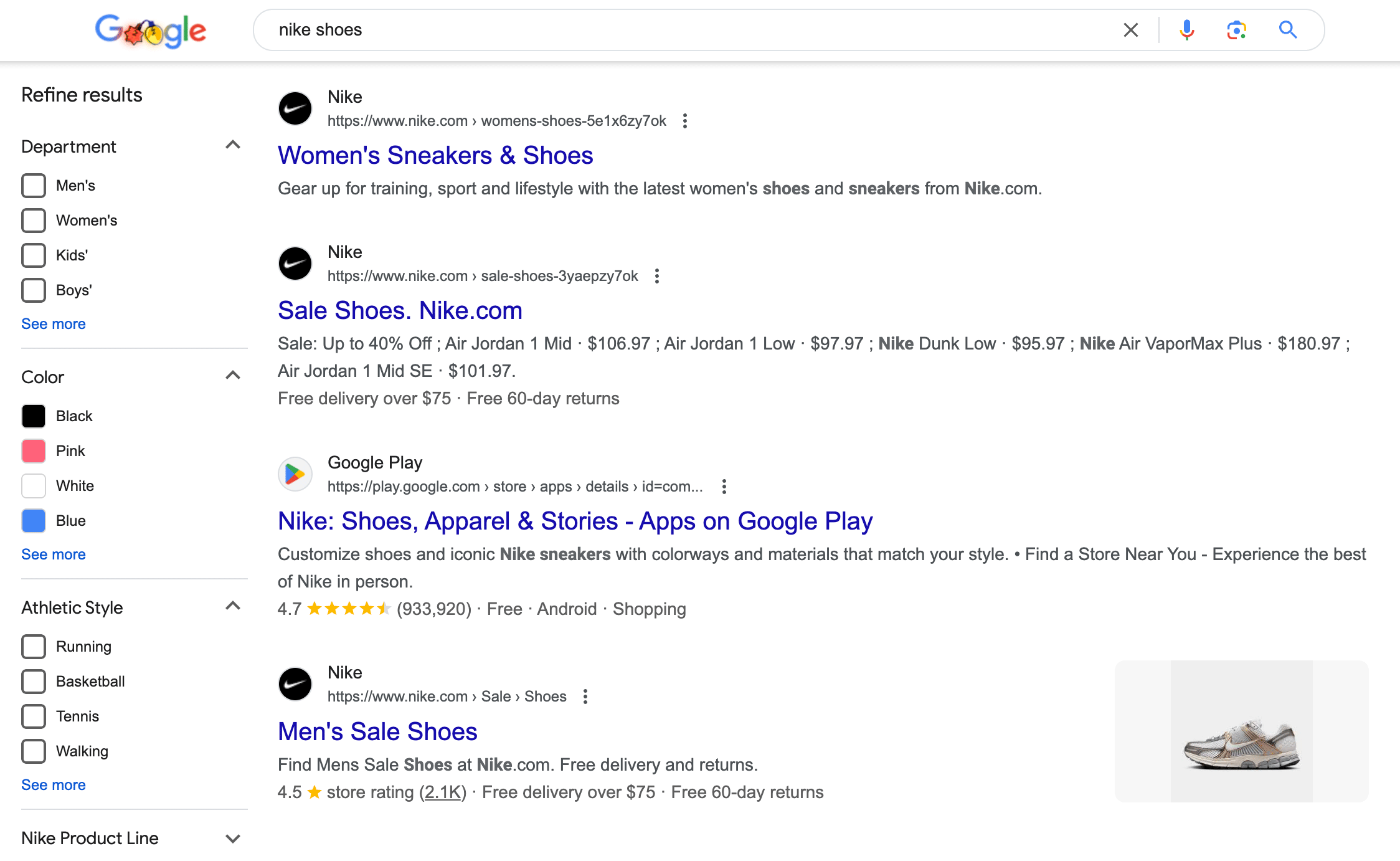Open the three-dot menu on the Sale Shoes result
The height and width of the screenshot is (861, 1400).
tap(656, 275)
